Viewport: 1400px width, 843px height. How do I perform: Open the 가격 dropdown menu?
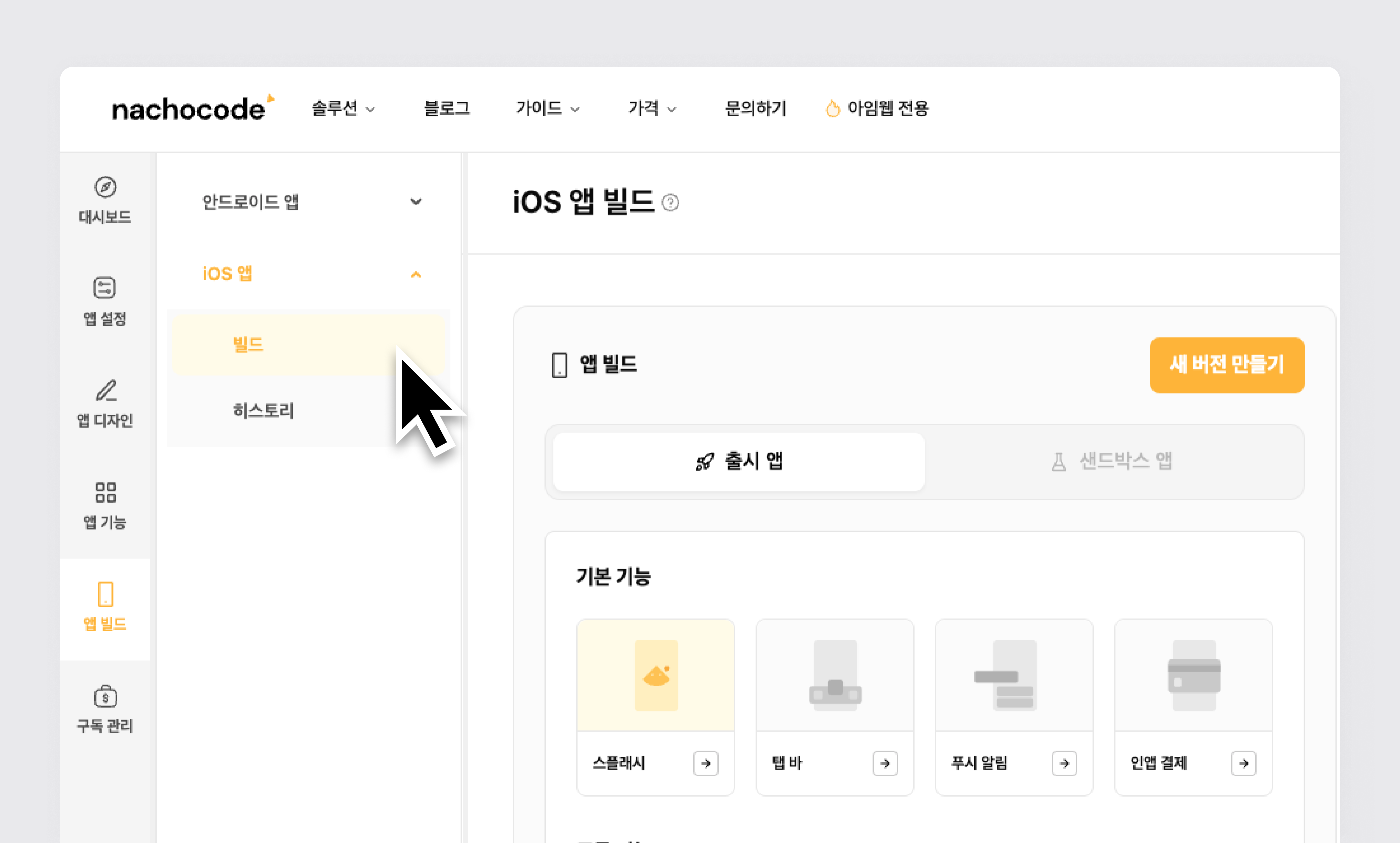click(651, 108)
